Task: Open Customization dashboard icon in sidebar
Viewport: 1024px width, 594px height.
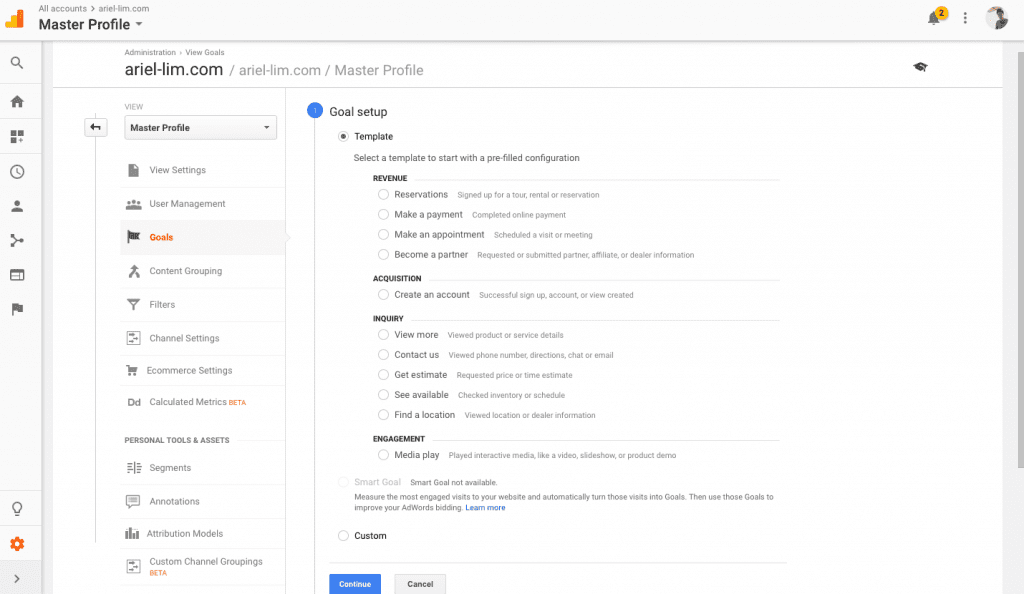Action: point(17,136)
